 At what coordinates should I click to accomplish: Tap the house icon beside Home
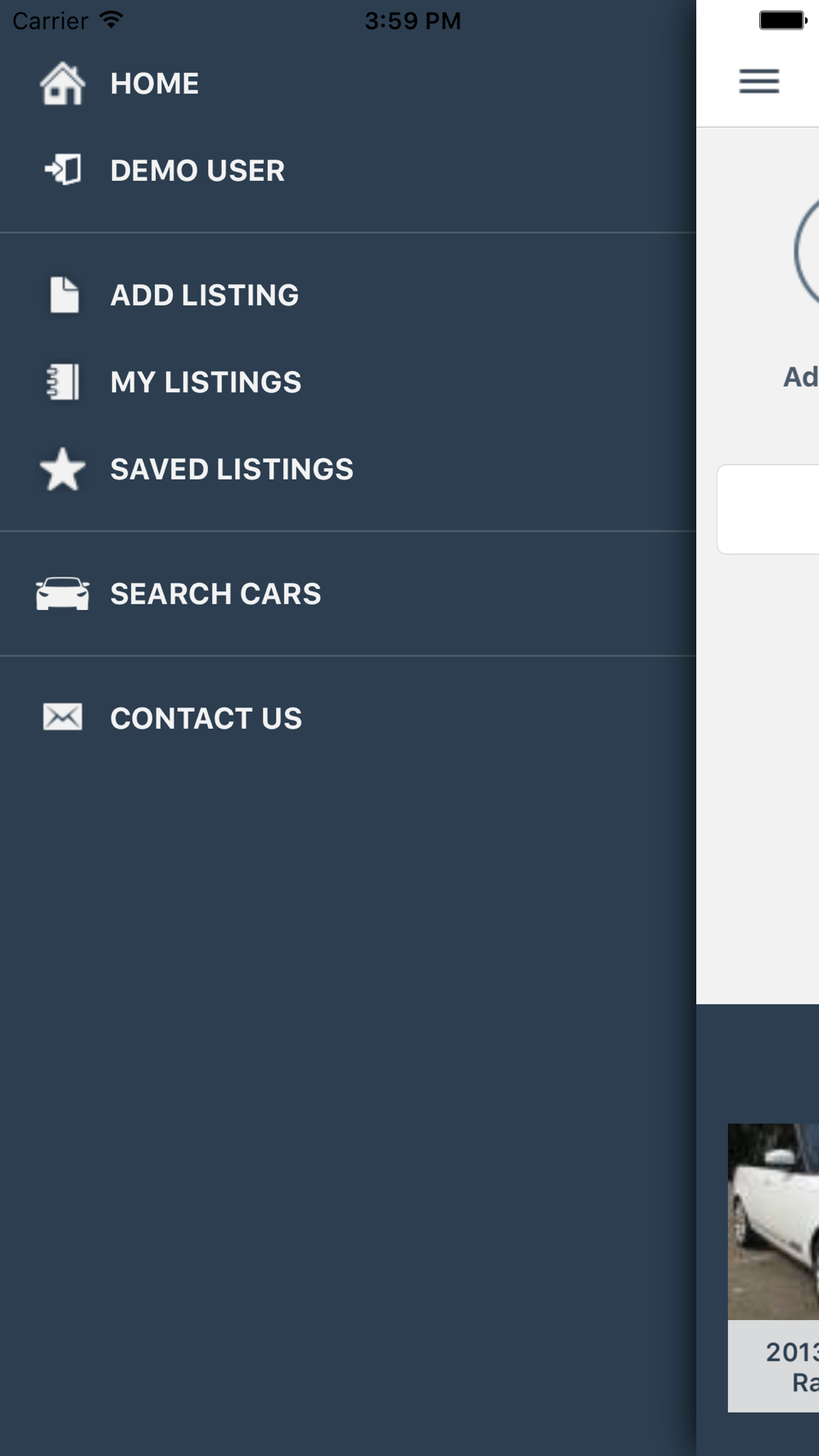click(62, 84)
